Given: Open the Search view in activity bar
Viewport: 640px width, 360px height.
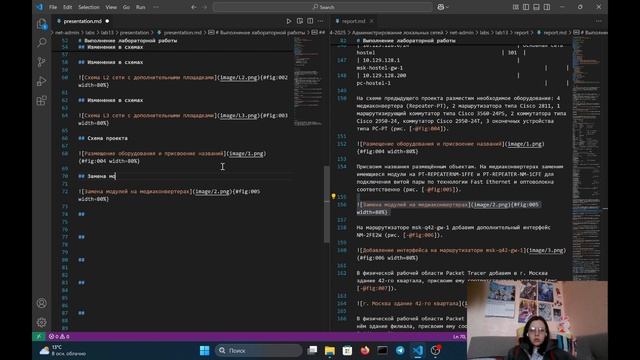Looking at the screenshot, I should 42,42.
